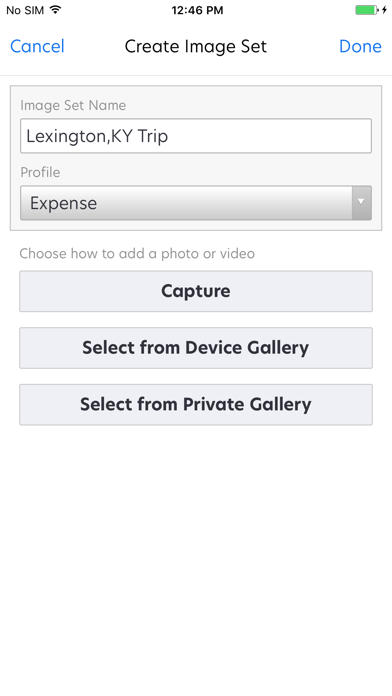Cancel creating the image set
This screenshot has height=696, width=392.
tap(37, 46)
